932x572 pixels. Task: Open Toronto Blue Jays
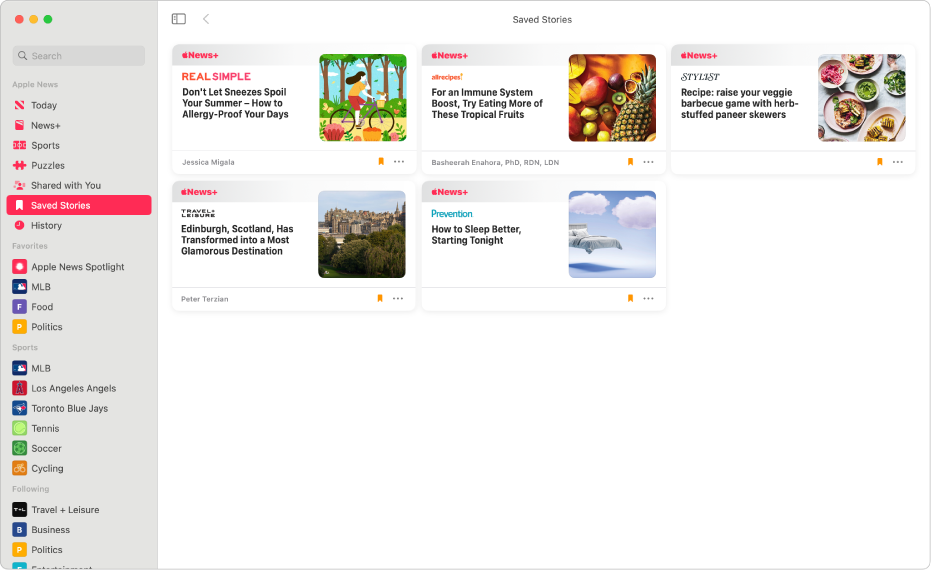coord(78,409)
